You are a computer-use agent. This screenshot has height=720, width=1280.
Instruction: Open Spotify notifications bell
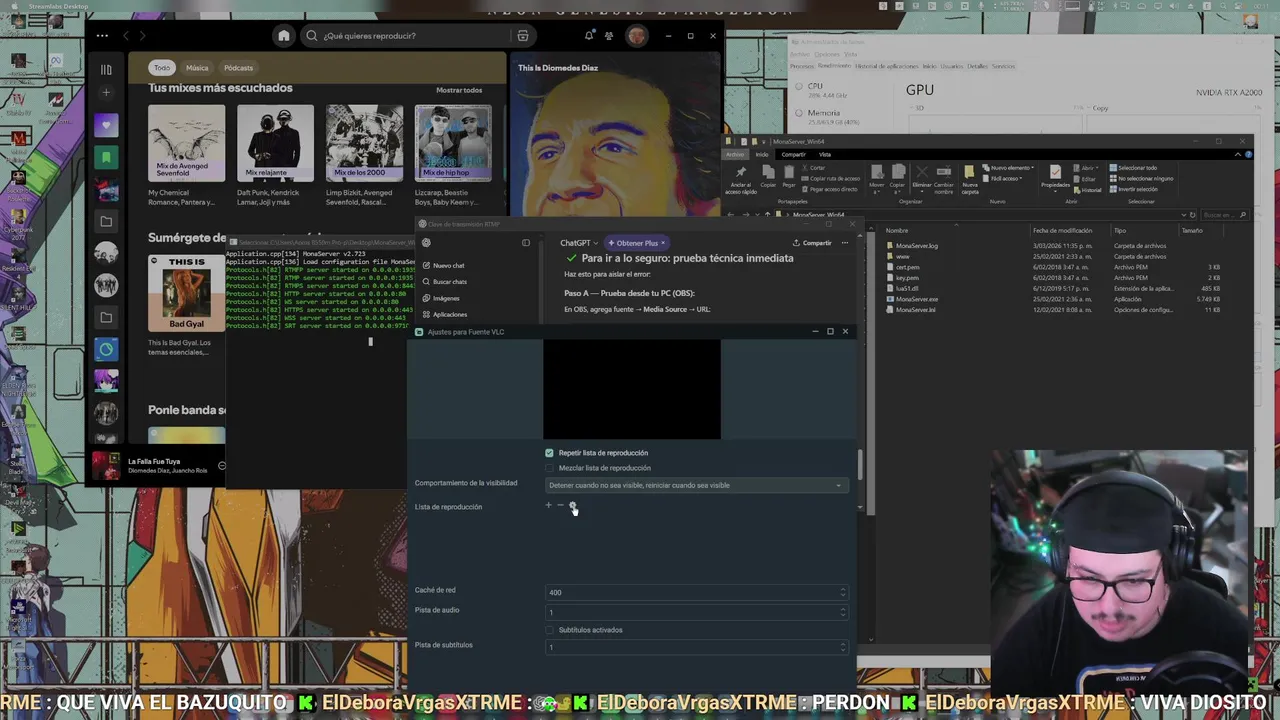click(x=589, y=36)
